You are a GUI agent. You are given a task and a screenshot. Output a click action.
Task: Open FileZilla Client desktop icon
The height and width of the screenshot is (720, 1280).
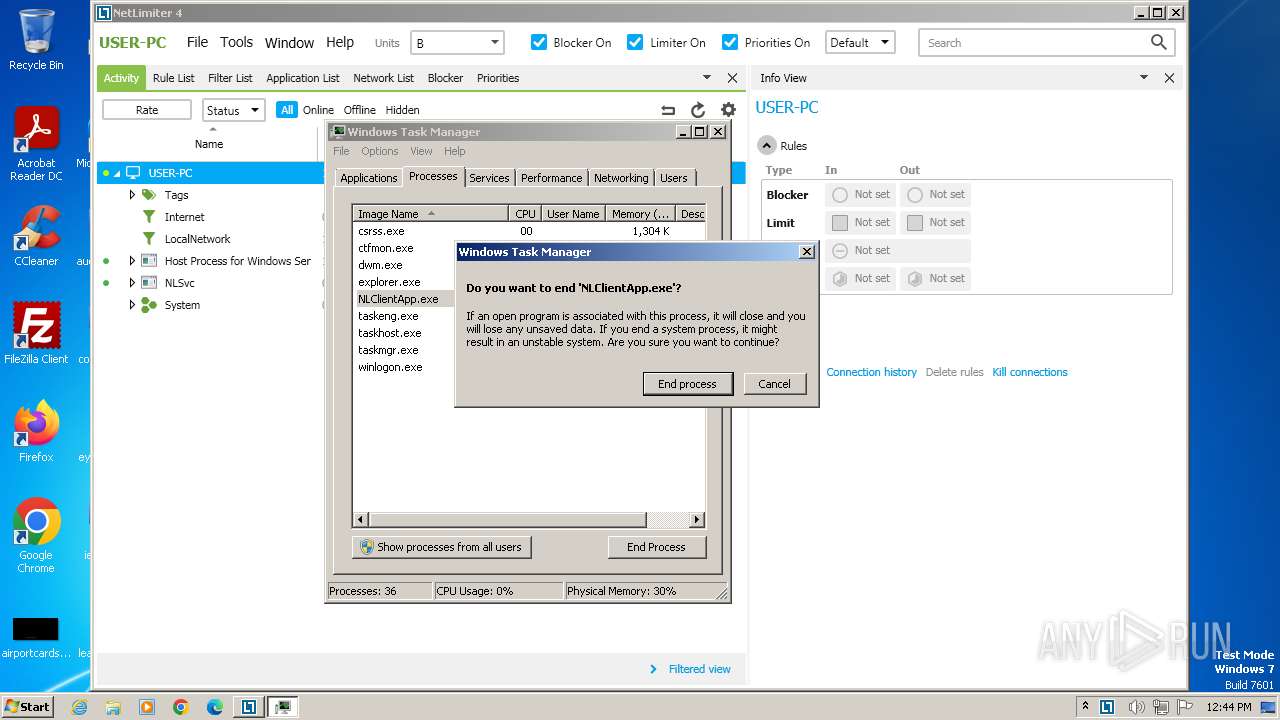click(36, 333)
